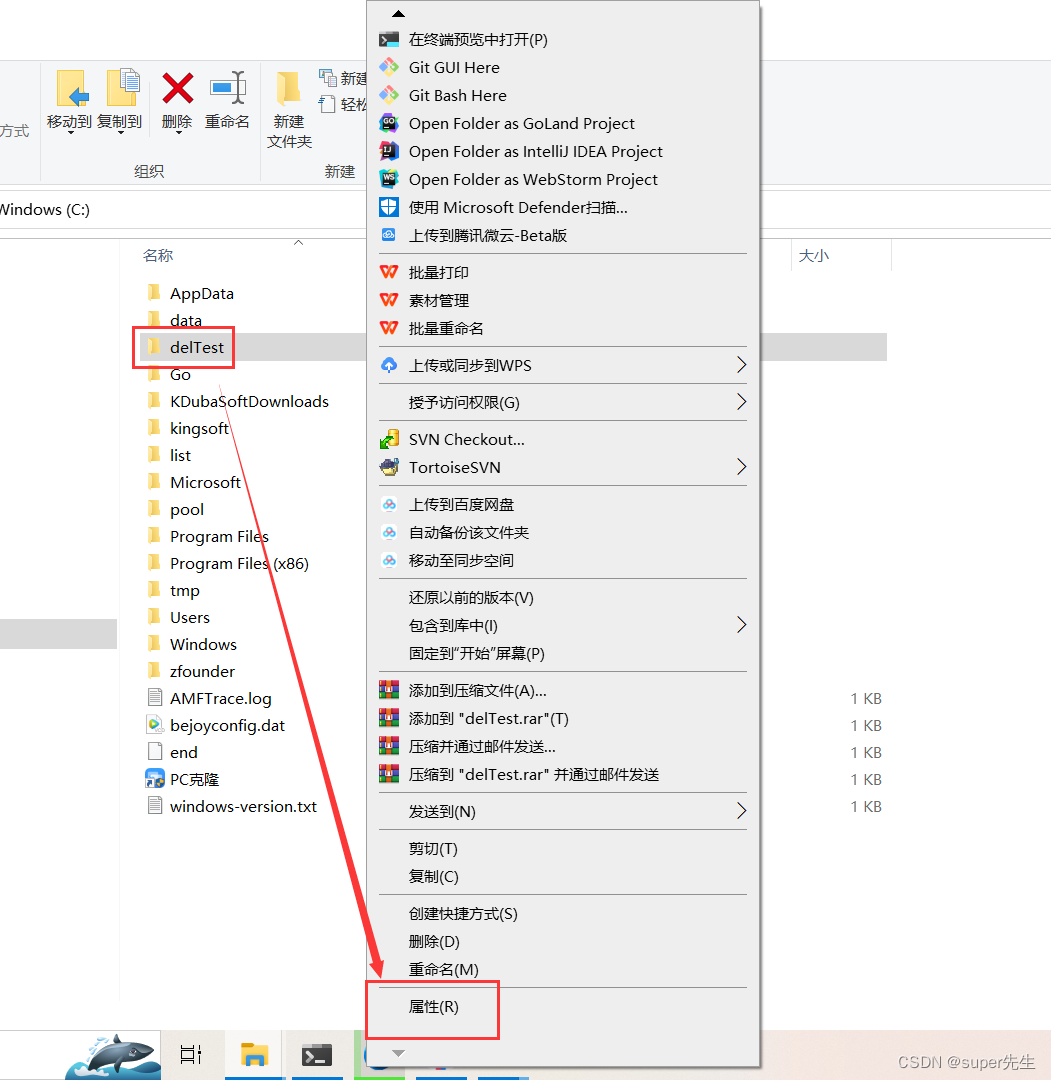Viewport: 1051px width, 1080px height.
Task: Click the Baidu icon beside 自动备份该文件夹
Action: (x=389, y=532)
